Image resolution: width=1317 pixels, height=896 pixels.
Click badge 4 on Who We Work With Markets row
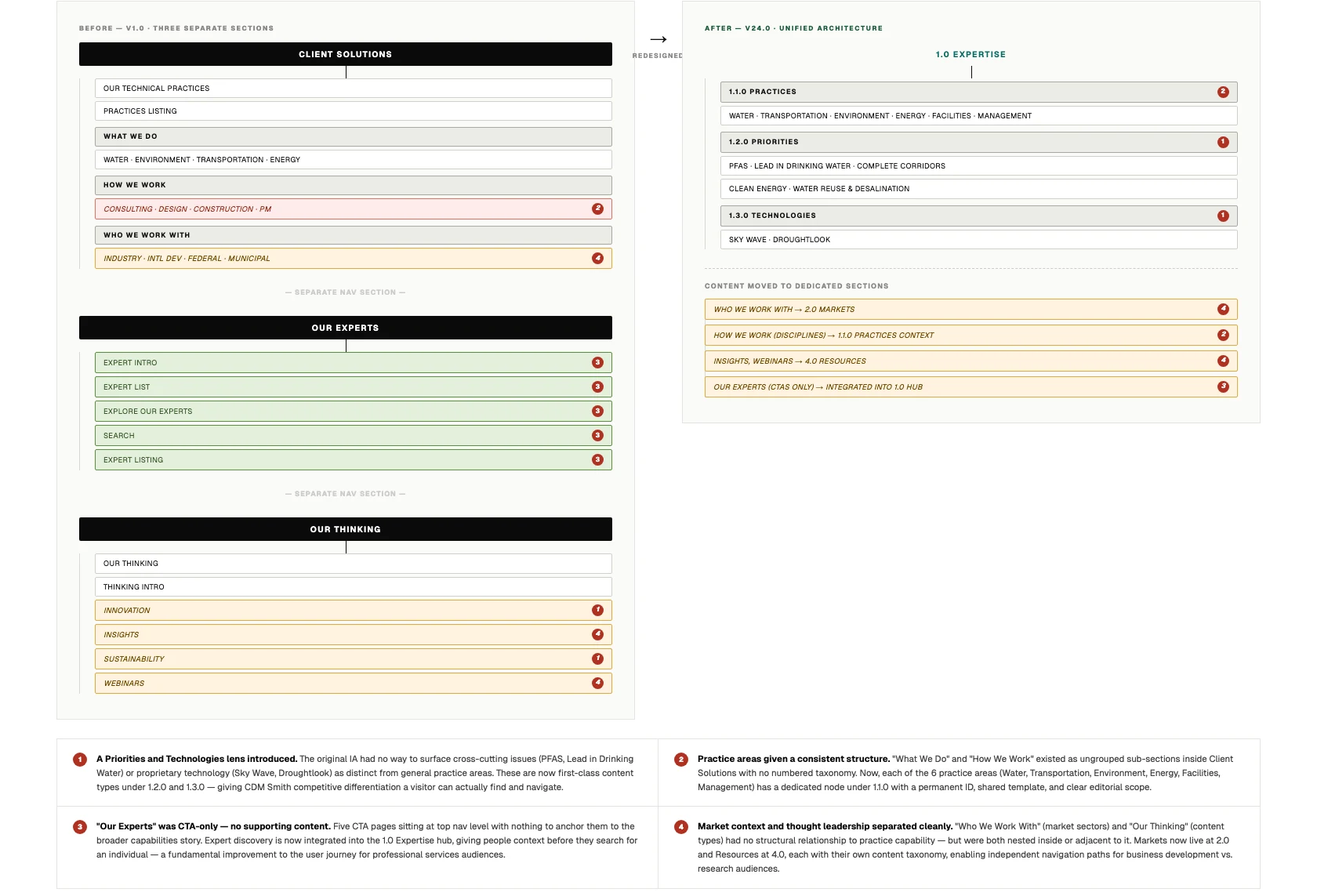(1223, 309)
